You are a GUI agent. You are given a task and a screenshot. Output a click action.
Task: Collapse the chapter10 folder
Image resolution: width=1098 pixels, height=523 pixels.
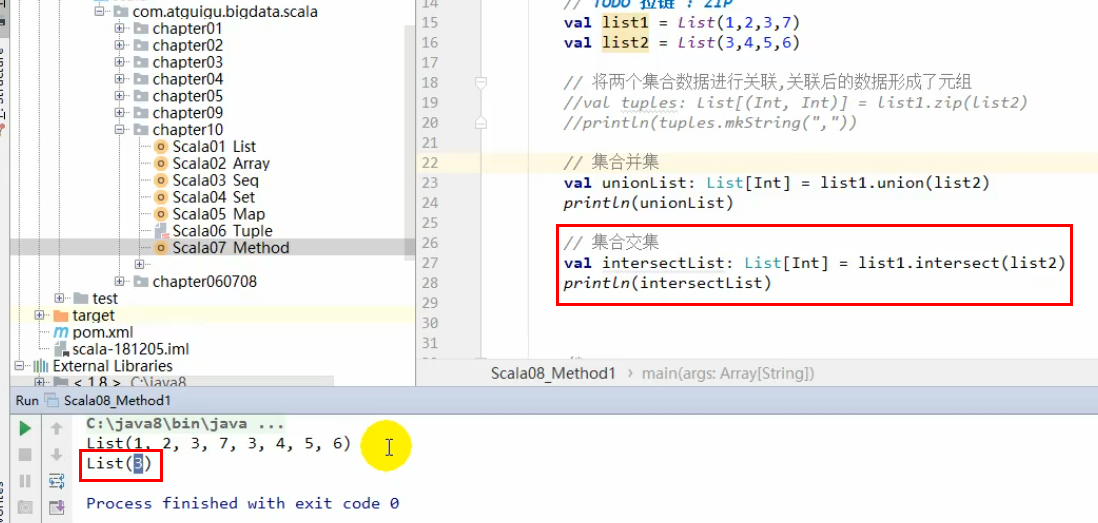(x=120, y=130)
